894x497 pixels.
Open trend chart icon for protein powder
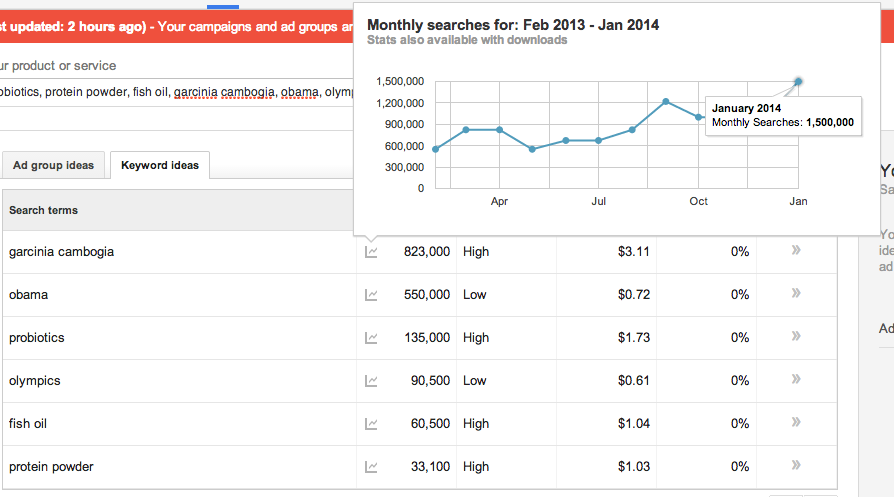pyautogui.click(x=371, y=467)
